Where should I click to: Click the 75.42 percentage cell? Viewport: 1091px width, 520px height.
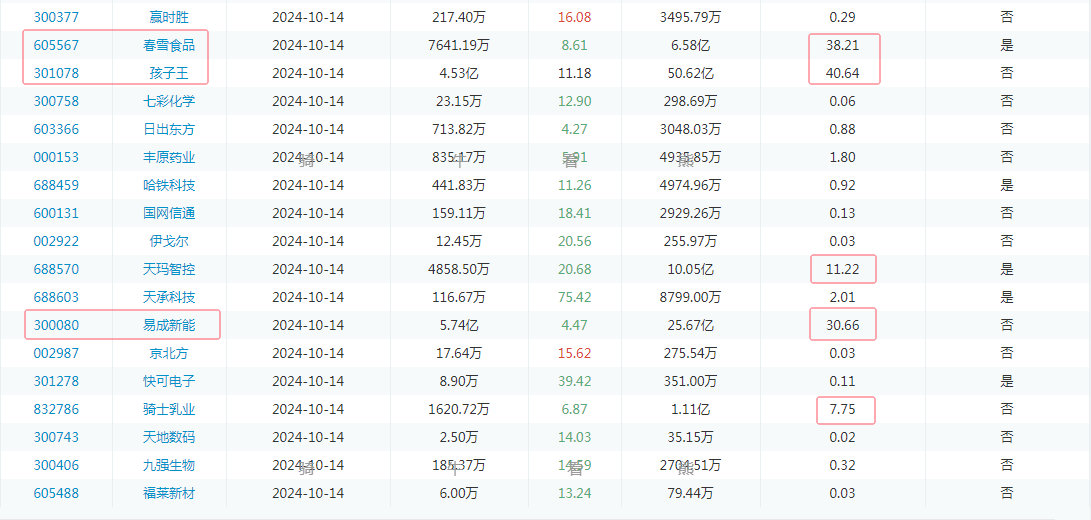(575, 297)
